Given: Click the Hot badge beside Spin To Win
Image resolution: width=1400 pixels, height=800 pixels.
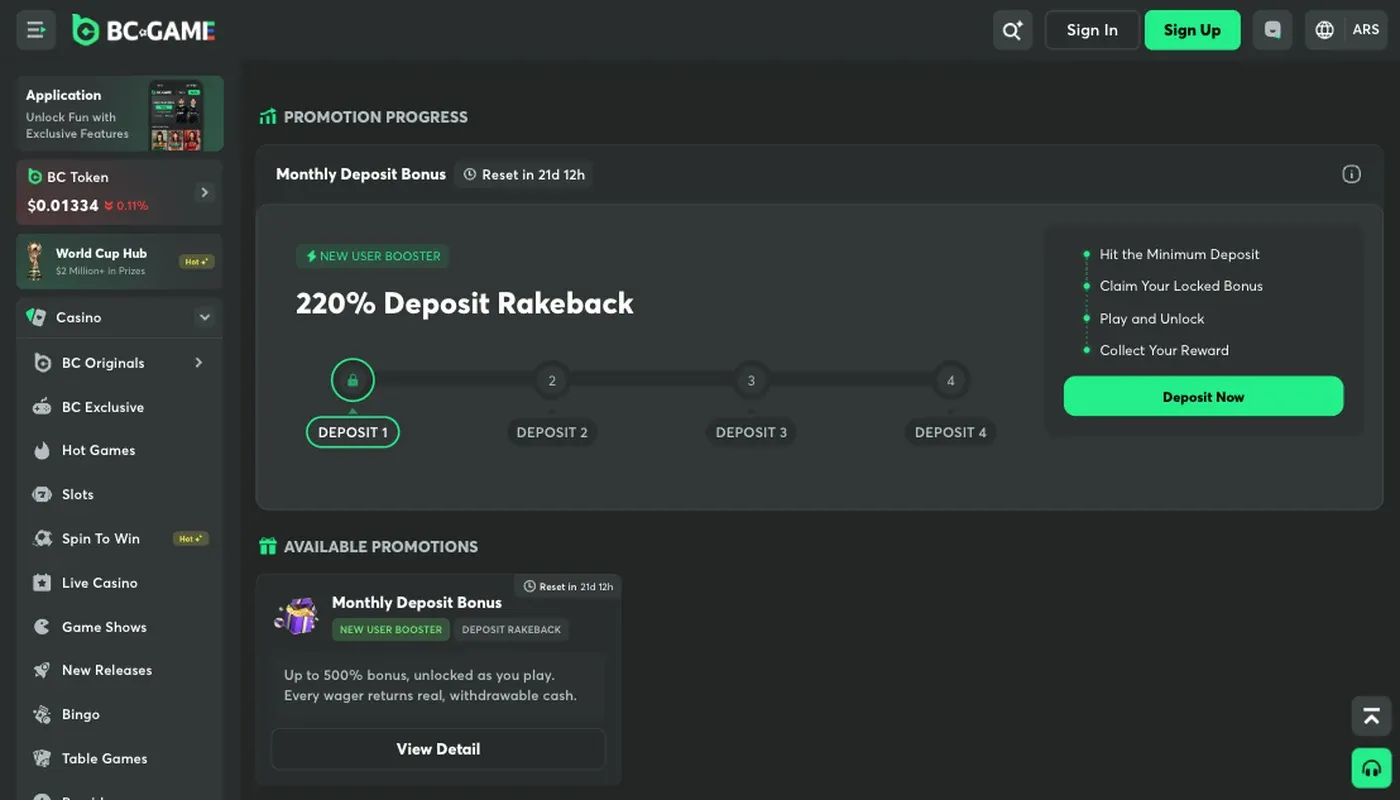Looking at the screenshot, I should click(191, 538).
